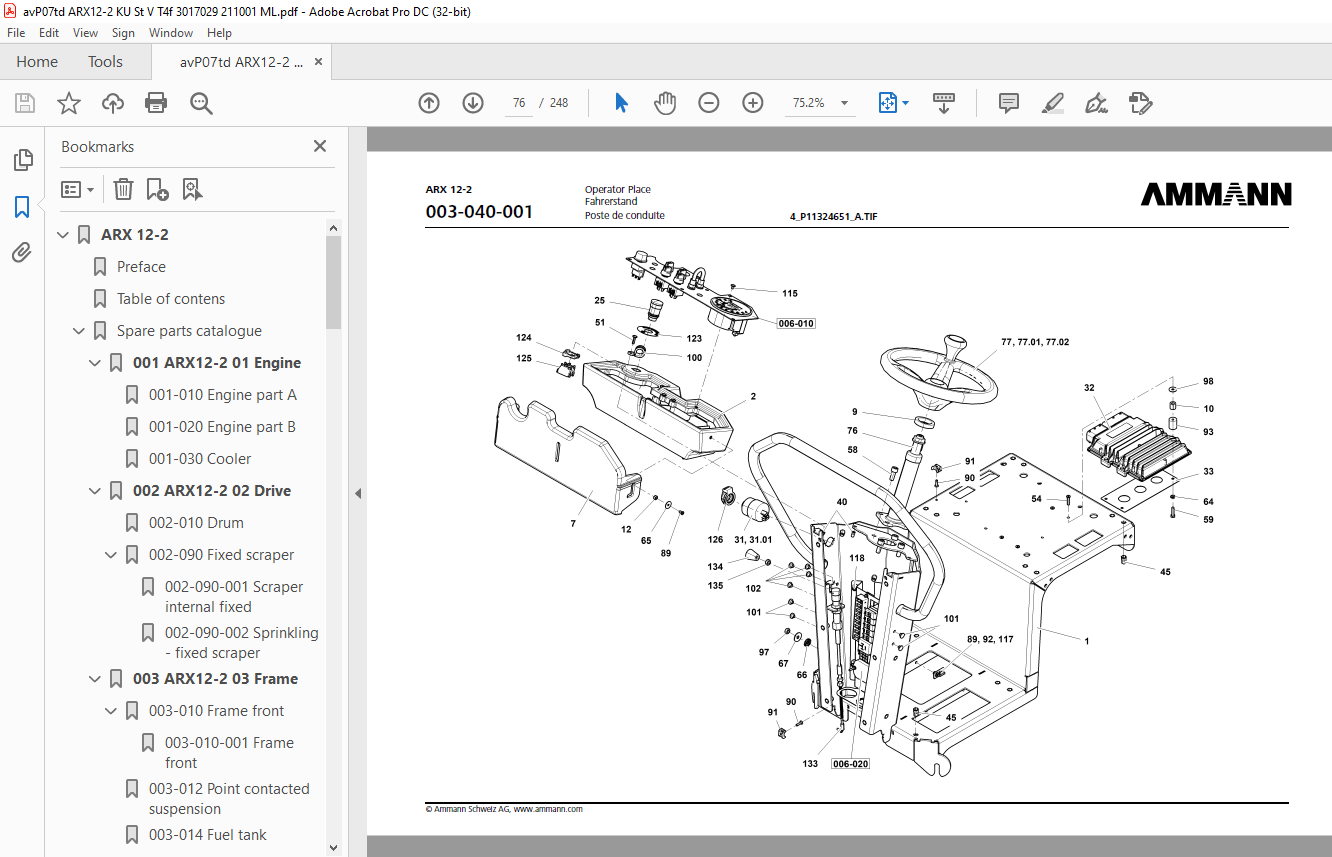
Task: Select the arrow selection tool
Action: click(x=621, y=103)
